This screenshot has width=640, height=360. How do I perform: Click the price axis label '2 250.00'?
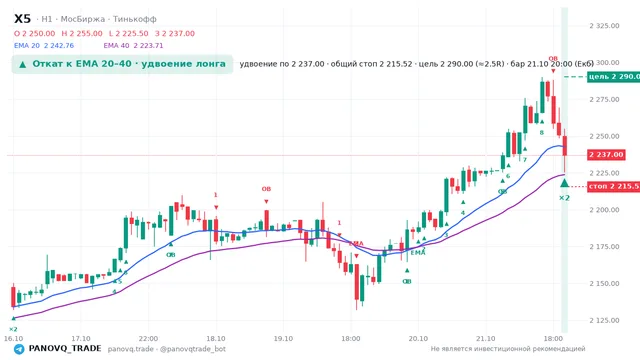tap(604, 136)
